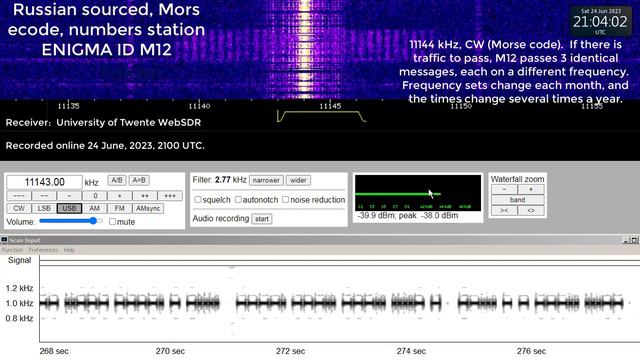Enable the mute checkbox
The image size is (640, 360).
(112, 222)
